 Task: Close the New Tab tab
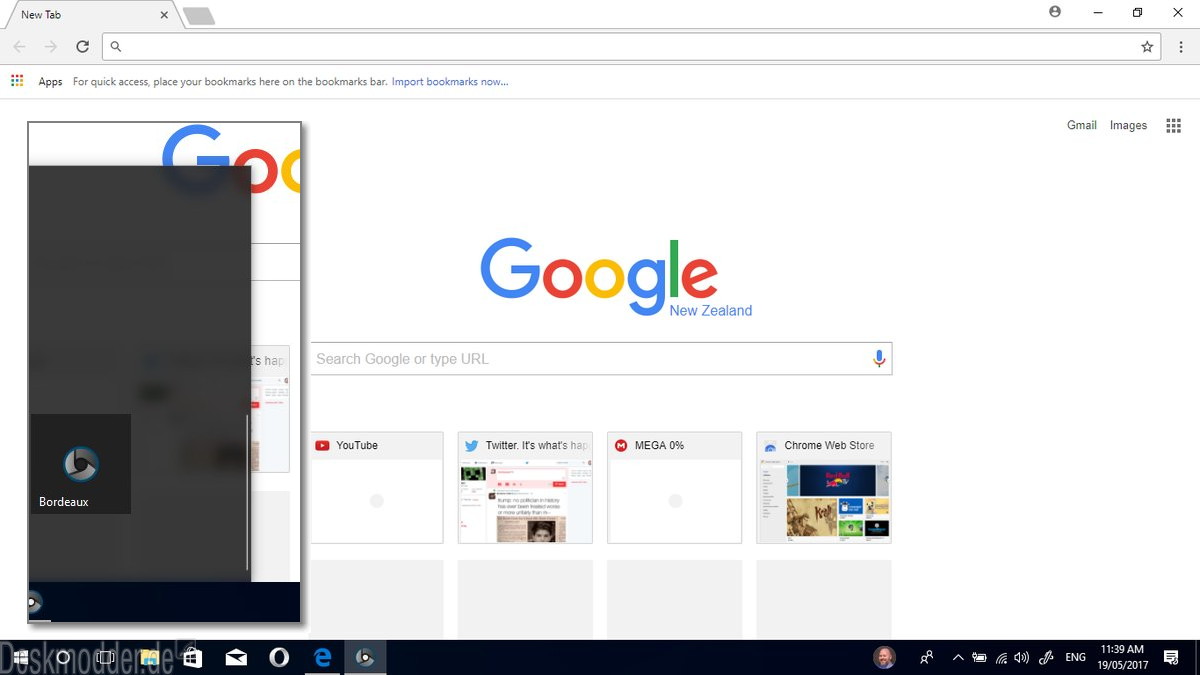coord(164,15)
